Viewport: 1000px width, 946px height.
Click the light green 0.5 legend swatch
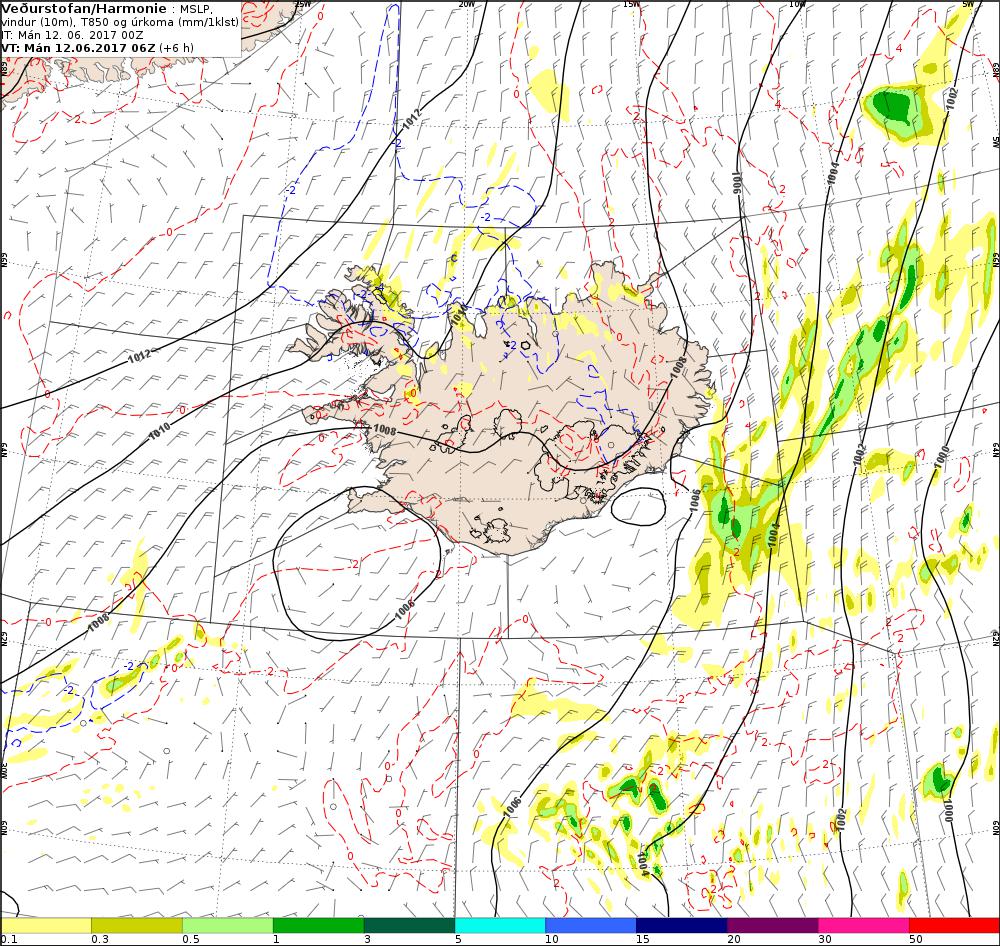[228, 925]
